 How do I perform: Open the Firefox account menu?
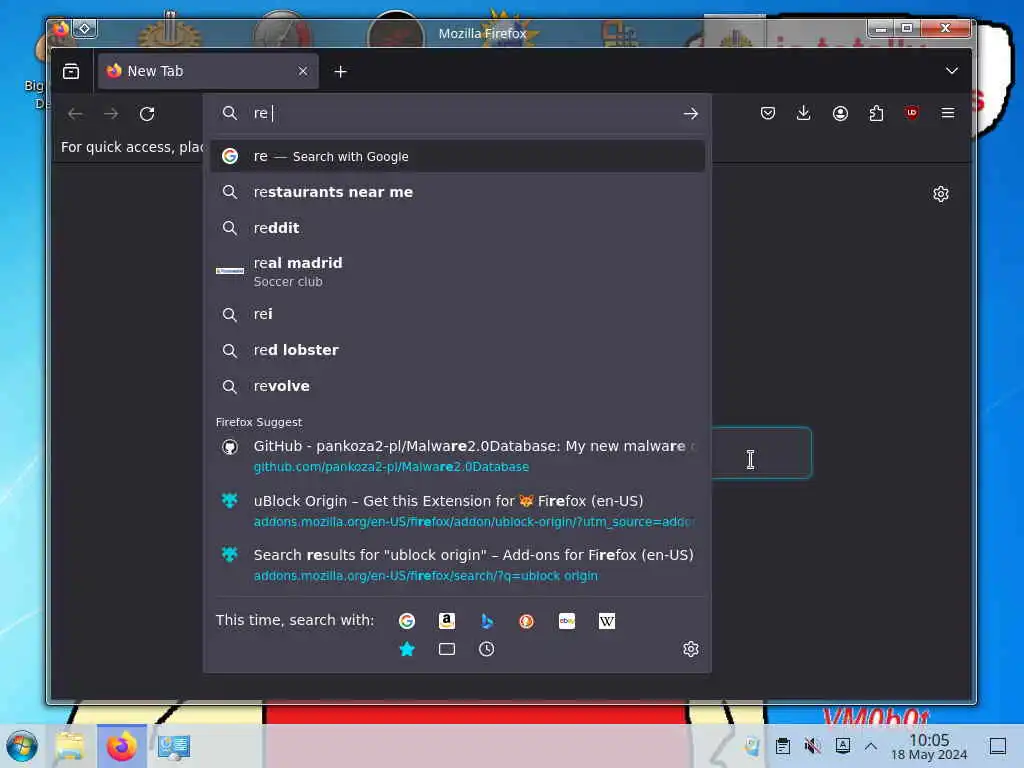pyautogui.click(x=840, y=114)
